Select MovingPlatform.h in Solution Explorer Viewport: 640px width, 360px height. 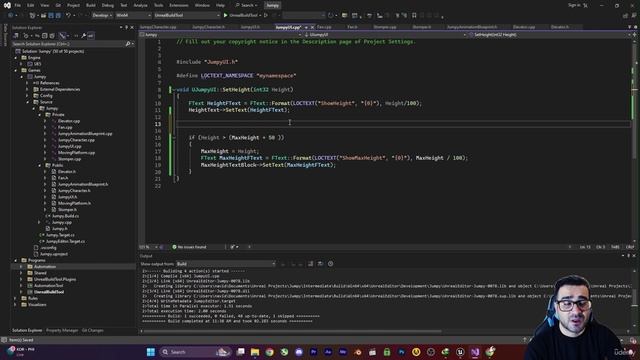tap(74, 203)
